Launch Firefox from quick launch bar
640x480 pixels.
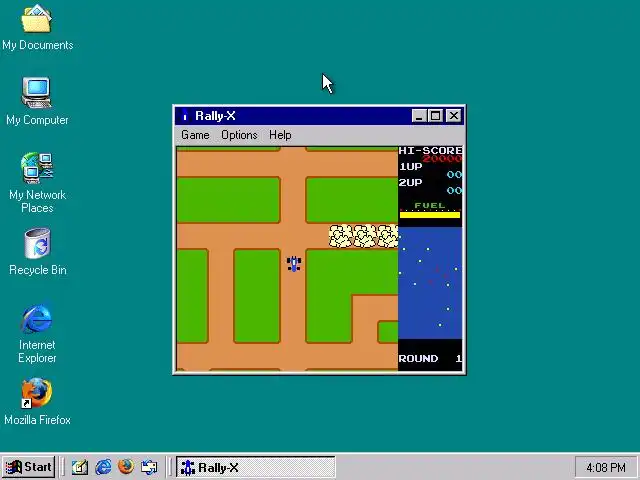click(126, 467)
